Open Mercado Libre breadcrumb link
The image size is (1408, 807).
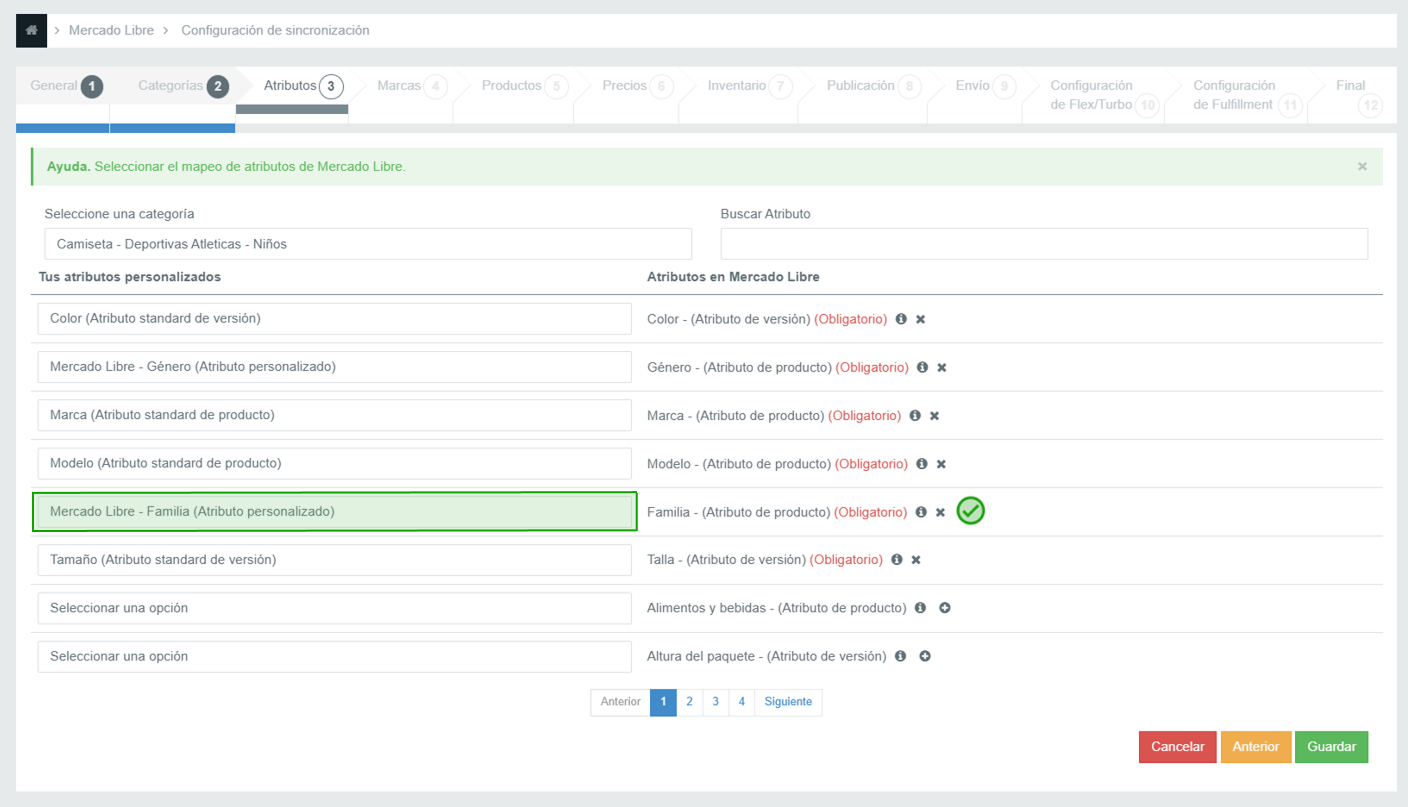tap(111, 30)
